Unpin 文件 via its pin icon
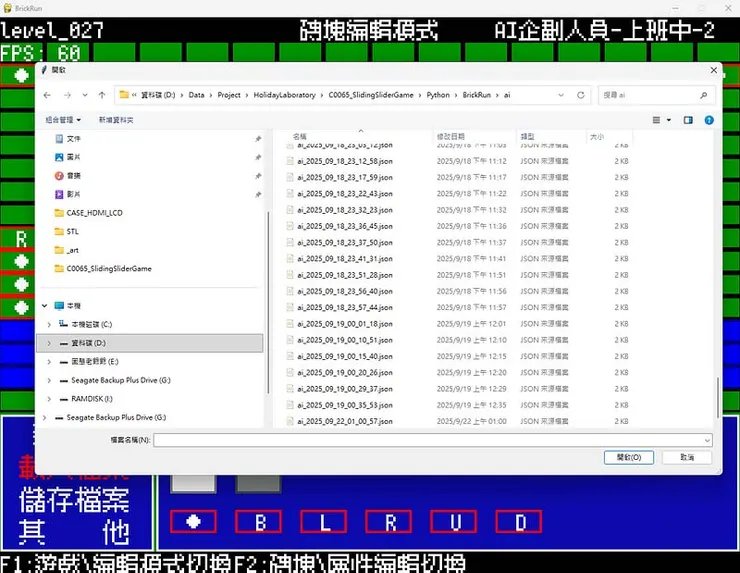Viewport: 740px width, 573px height. pos(258,138)
